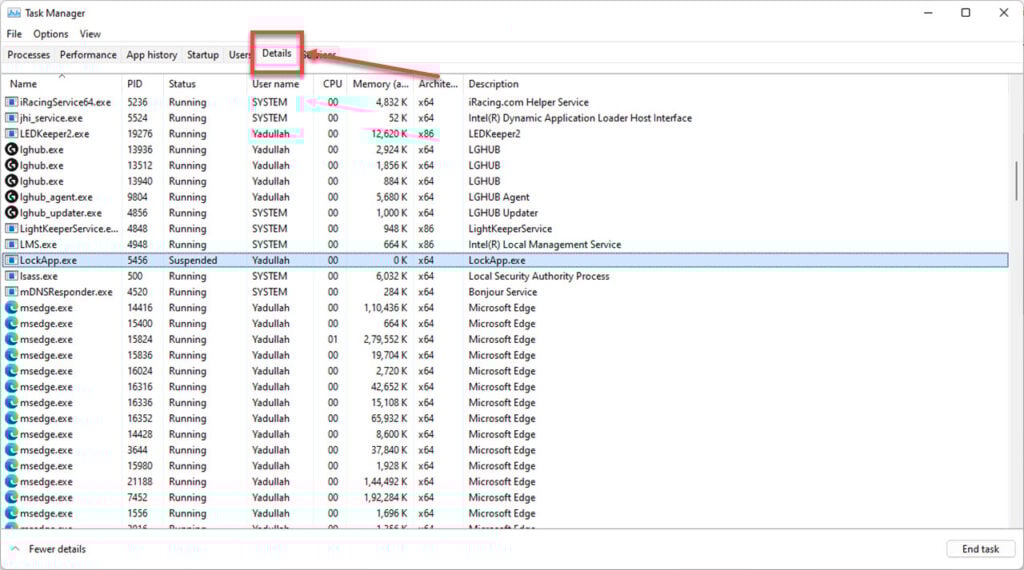Switch to the Startup tab
1024x570 pixels.
tap(202, 55)
